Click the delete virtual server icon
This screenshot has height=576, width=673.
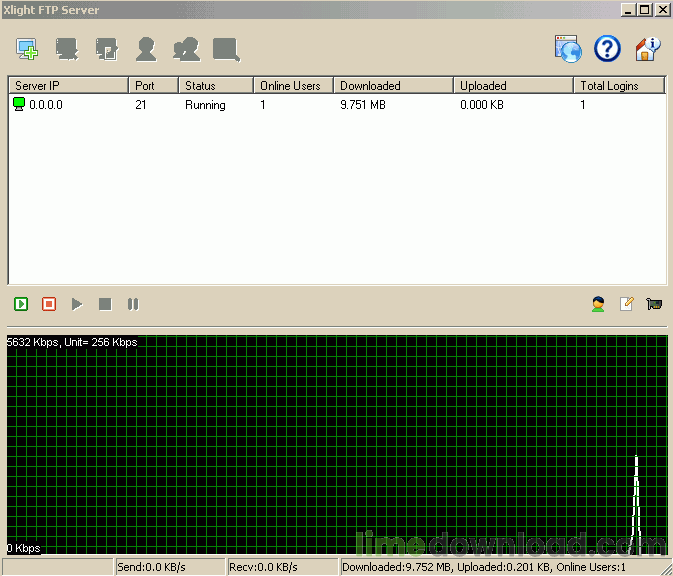click(67, 49)
